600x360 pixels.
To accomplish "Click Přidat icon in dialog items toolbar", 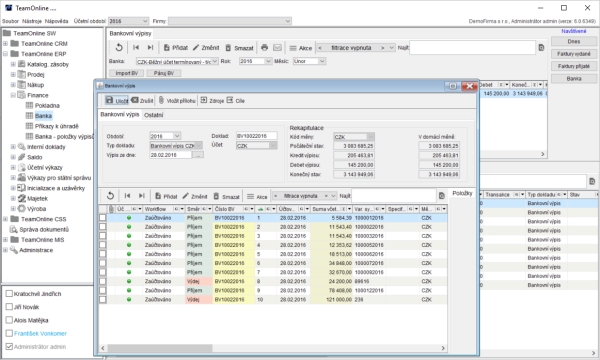I will [x=158, y=196].
